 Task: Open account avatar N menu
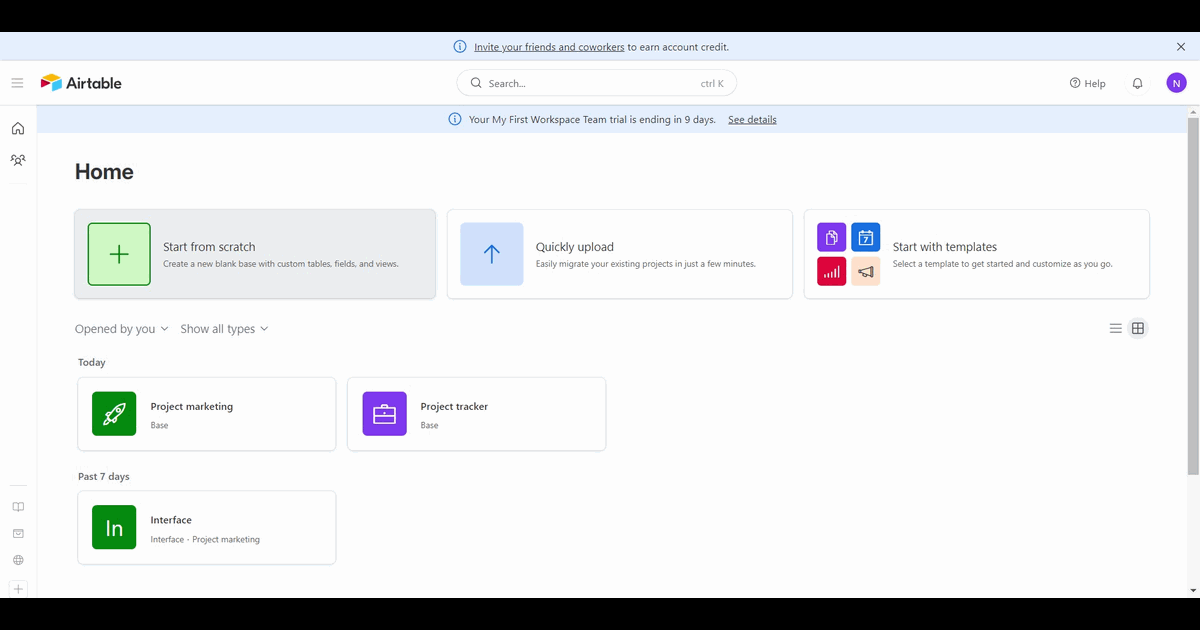pos(1176,83)
